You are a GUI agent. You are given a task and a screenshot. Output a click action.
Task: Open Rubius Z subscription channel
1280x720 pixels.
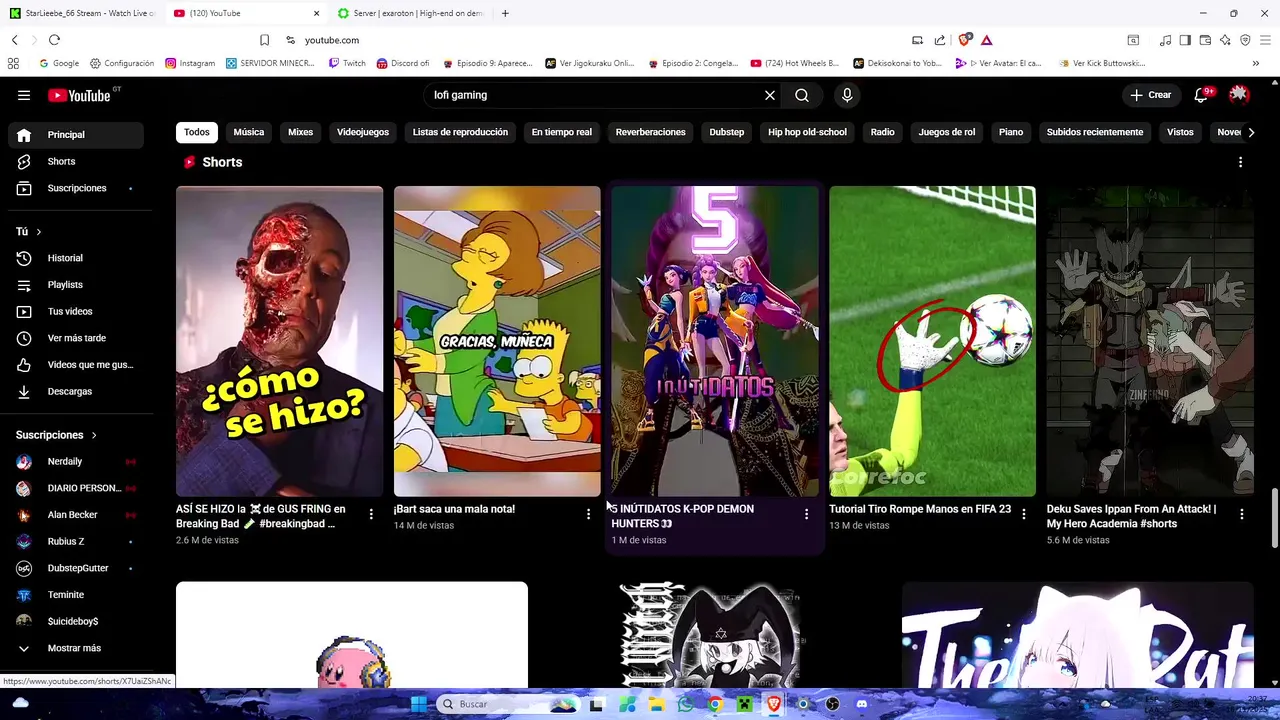point(76,541)
